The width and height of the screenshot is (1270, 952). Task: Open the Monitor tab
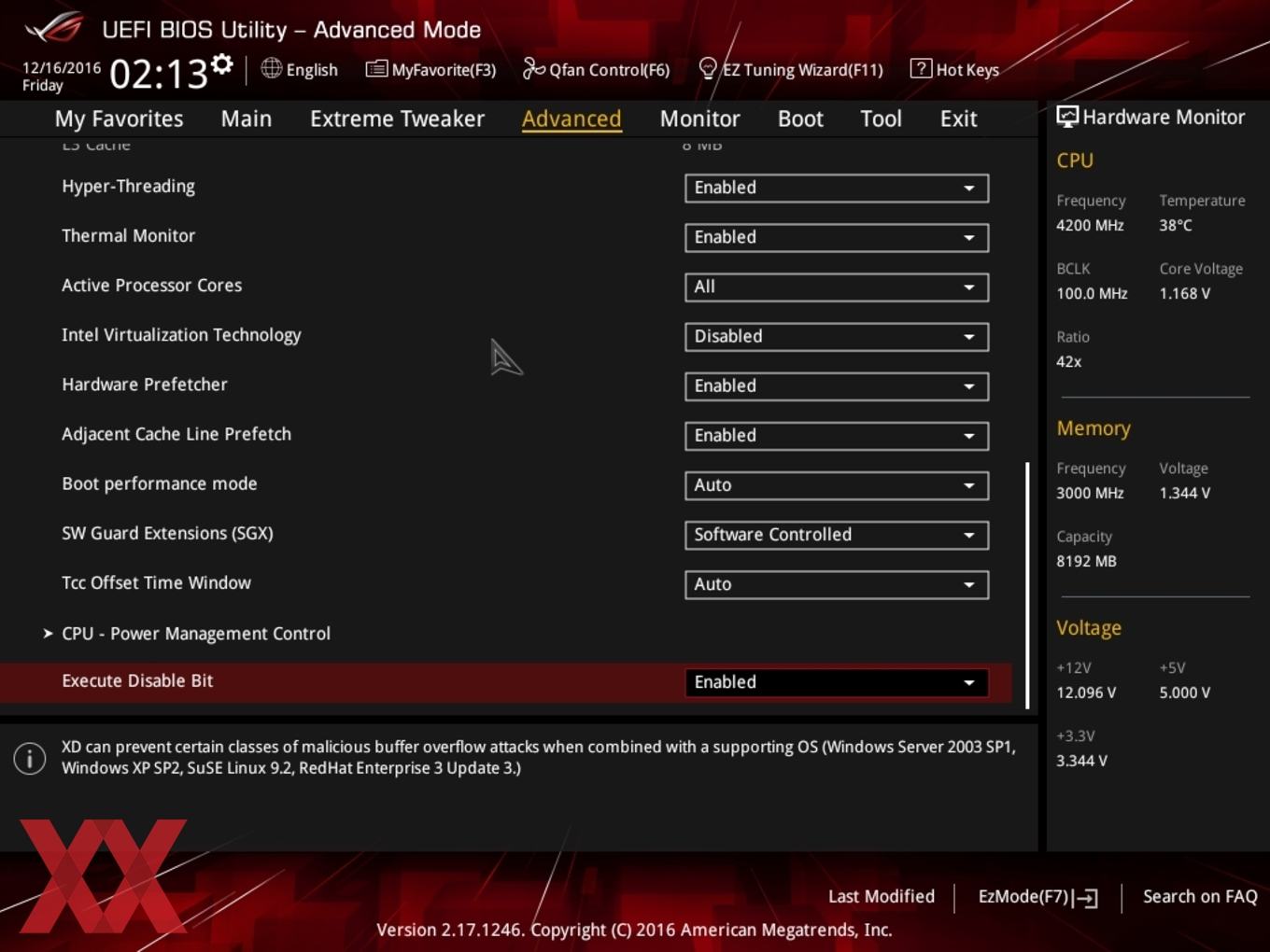[x=700, y=119]
